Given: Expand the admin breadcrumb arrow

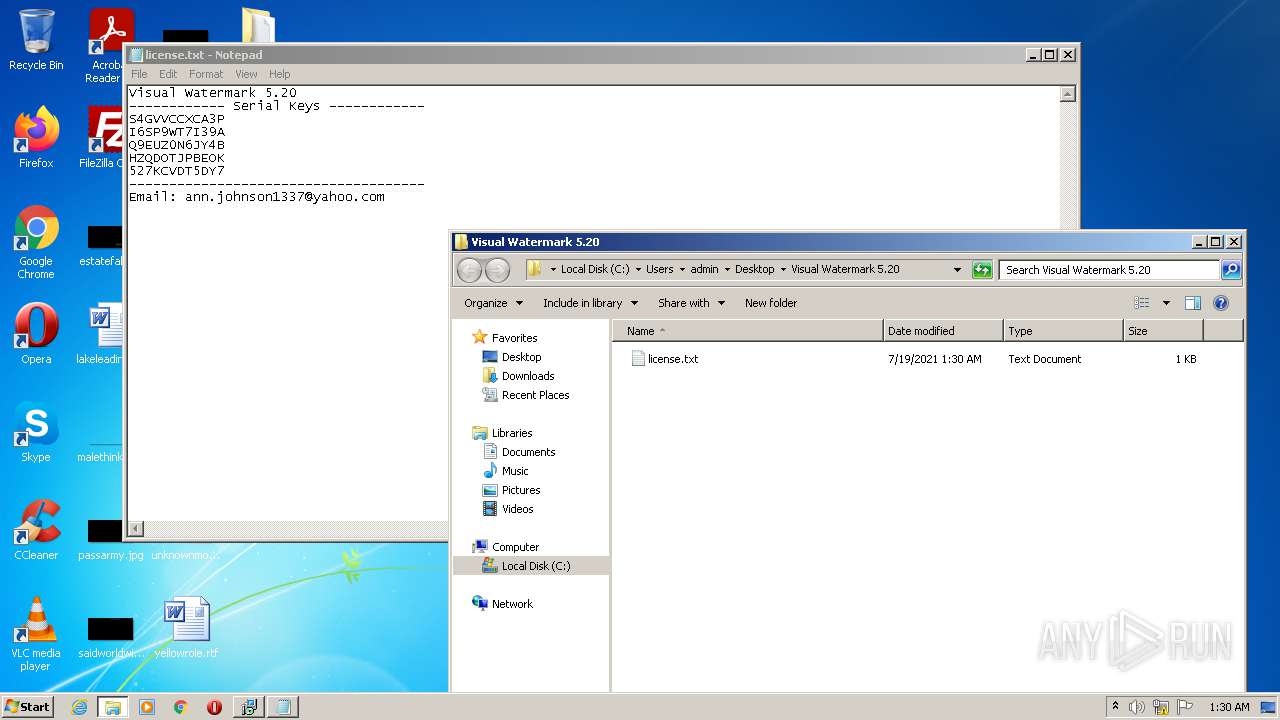Looking at the screenshot, I should [727, 270].
